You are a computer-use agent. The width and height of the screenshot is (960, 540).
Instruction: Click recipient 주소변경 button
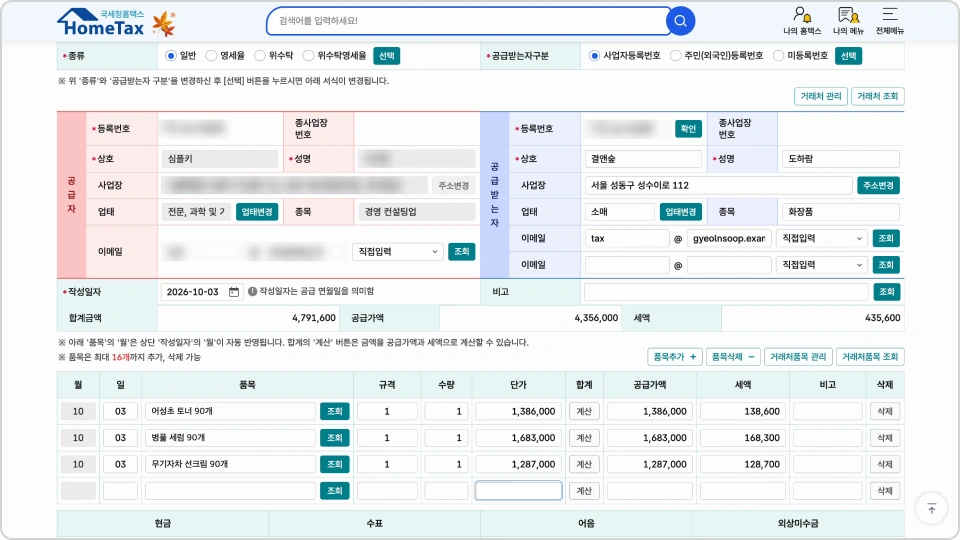(878, 186)
